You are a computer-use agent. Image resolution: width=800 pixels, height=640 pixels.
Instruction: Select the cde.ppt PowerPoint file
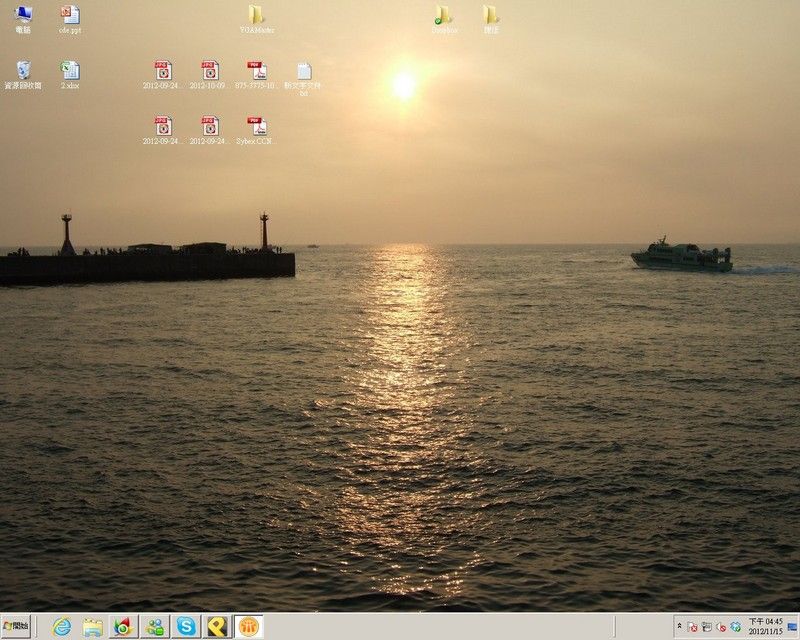[70, 17]
